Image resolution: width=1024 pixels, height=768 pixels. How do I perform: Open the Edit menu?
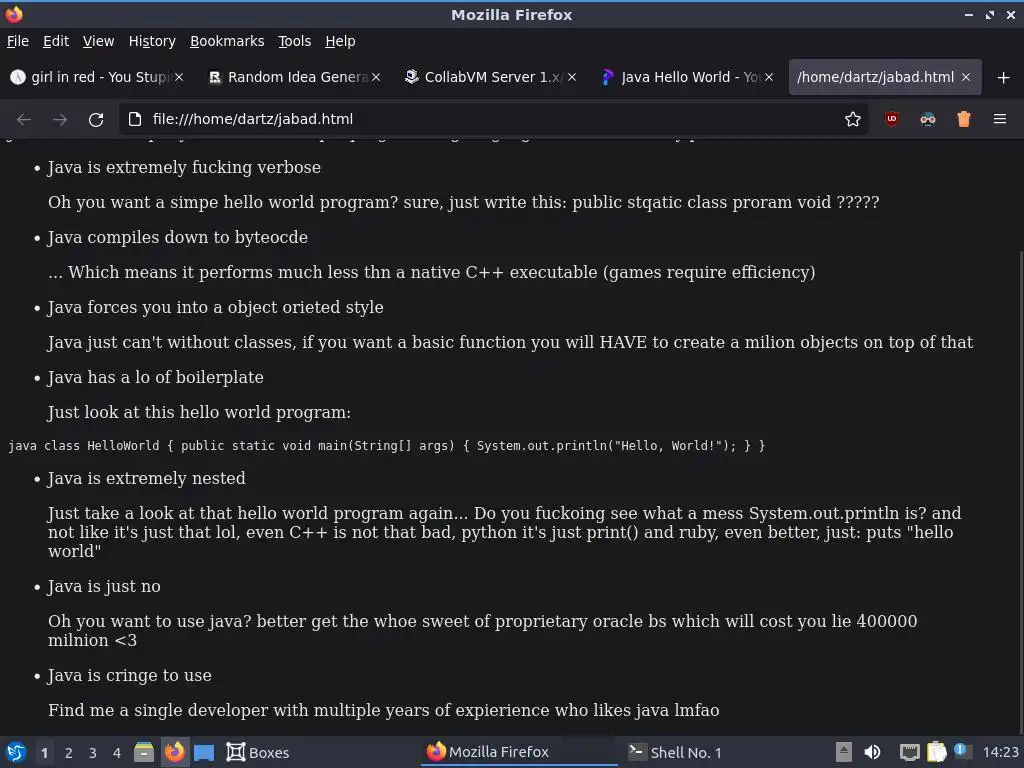tap(56, 41)
